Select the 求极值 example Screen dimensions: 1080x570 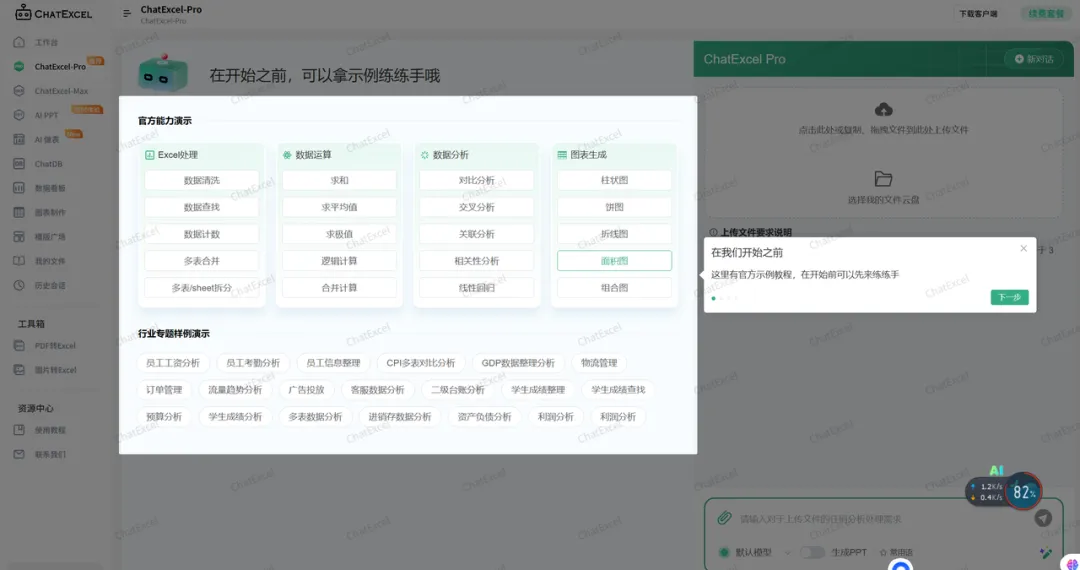coord(340,234)
